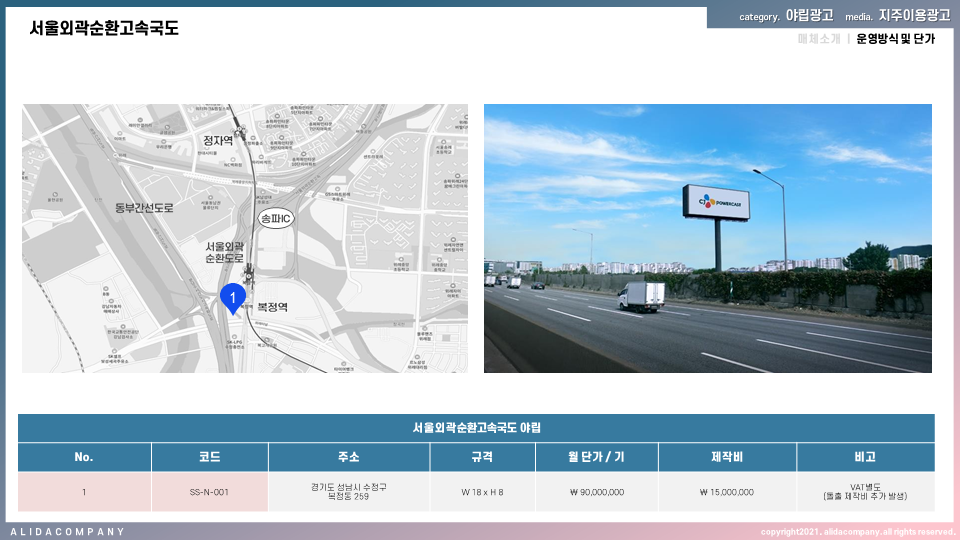Select the SS-N-001 code cell
The height and width of the screenshot is (540, 960).
pos(209,492)
